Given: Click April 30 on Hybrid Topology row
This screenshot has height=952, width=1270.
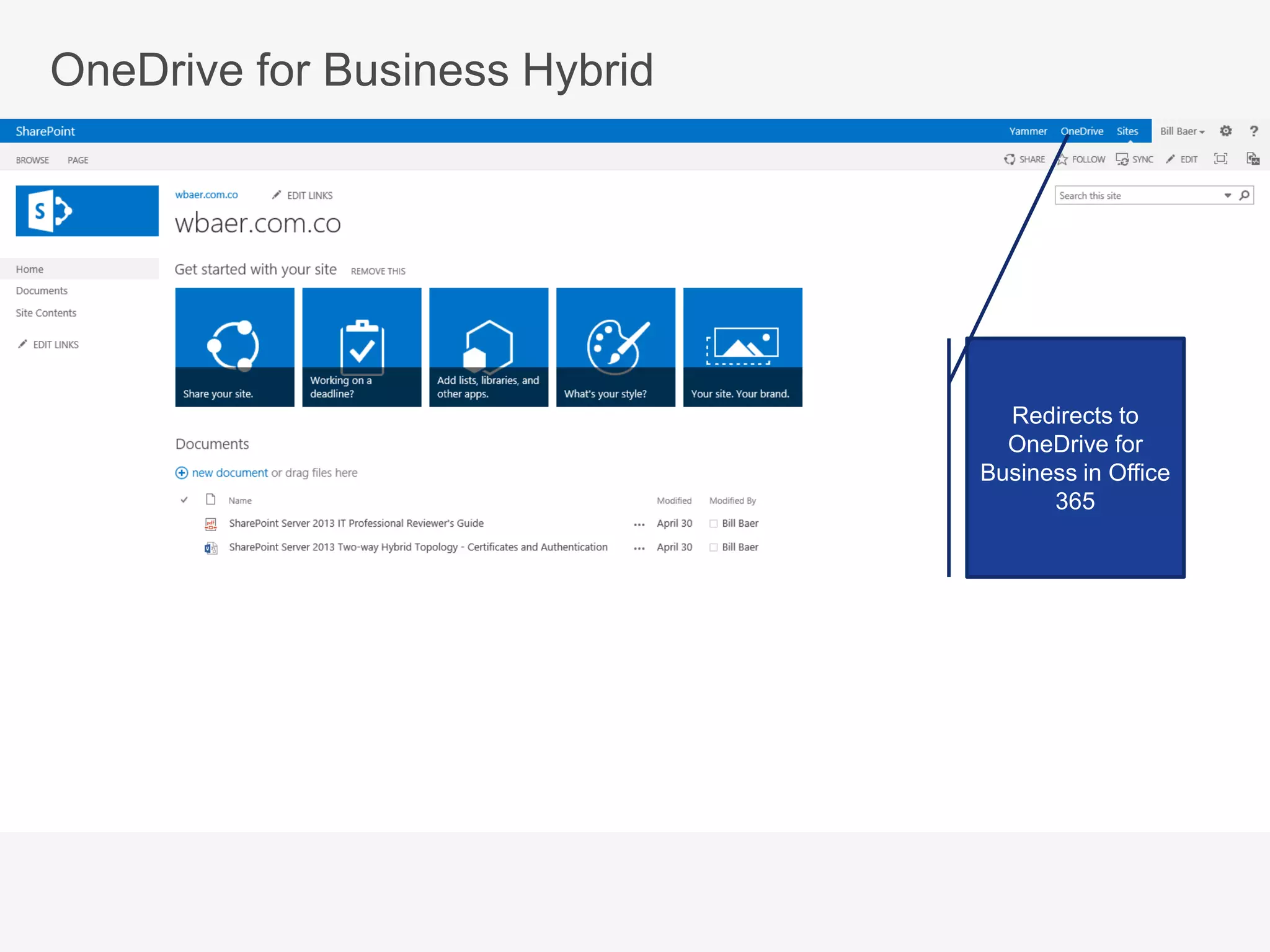Looking at the screenshot, I should (x=674, y=547).
